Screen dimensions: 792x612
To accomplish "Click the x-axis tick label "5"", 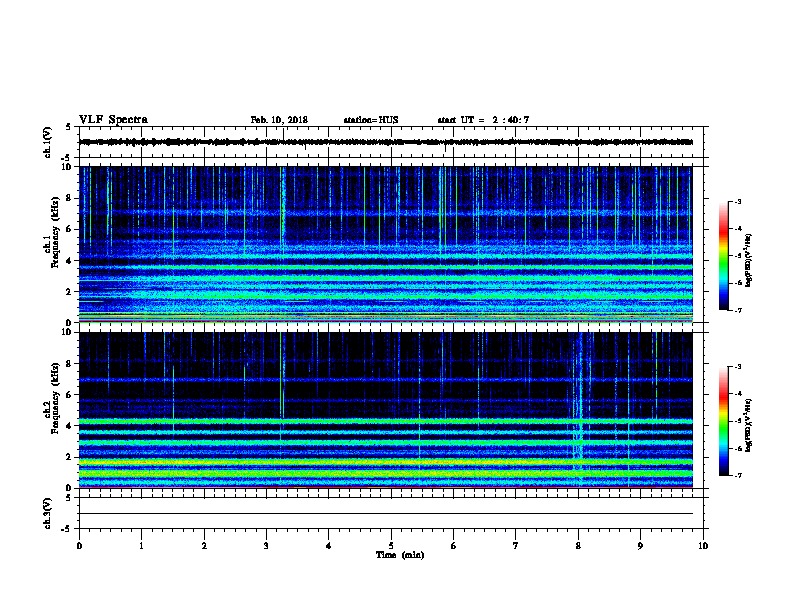I will [x=391, y=546].
